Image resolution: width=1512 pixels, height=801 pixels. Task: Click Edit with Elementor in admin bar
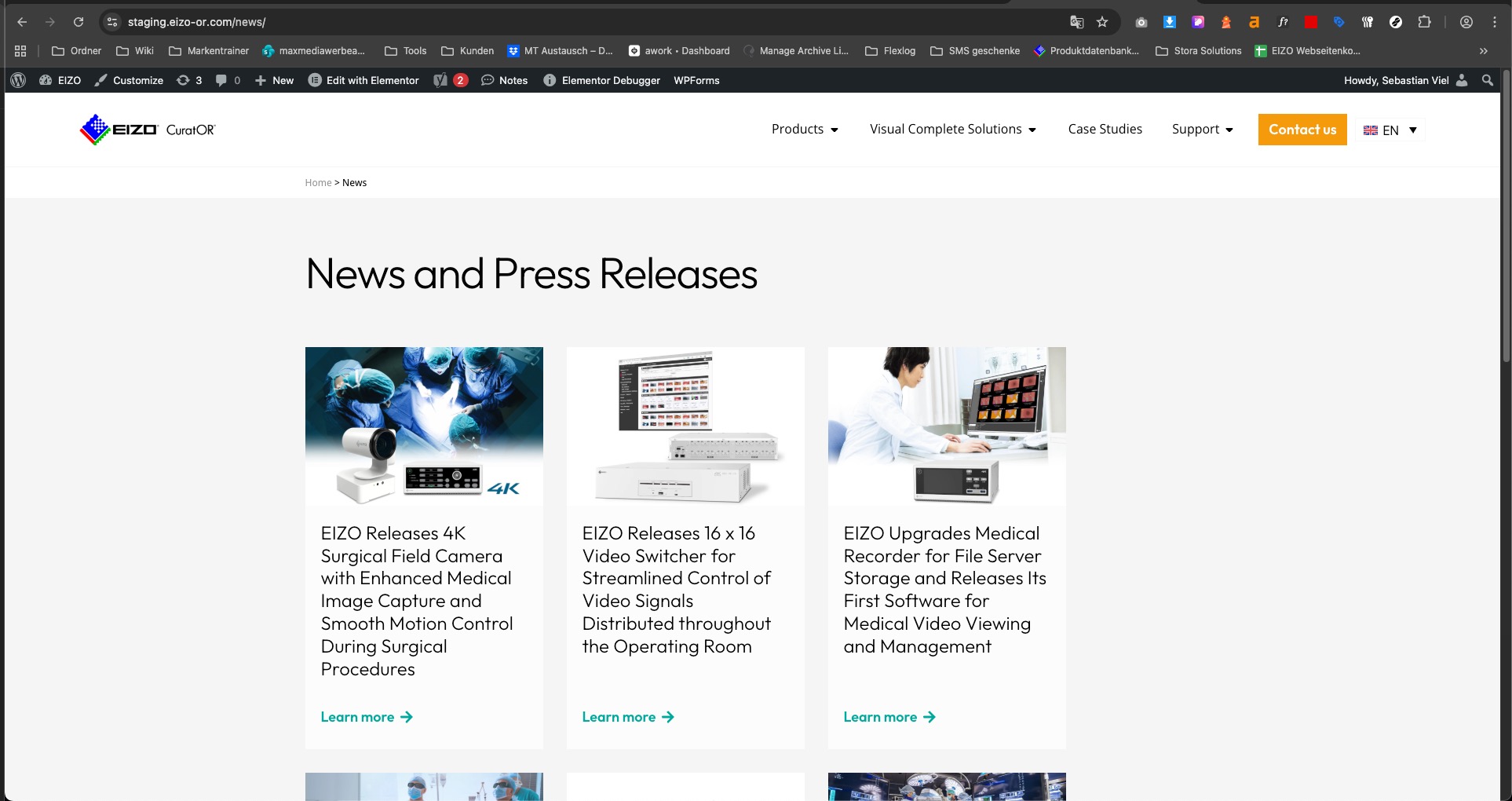363,80
